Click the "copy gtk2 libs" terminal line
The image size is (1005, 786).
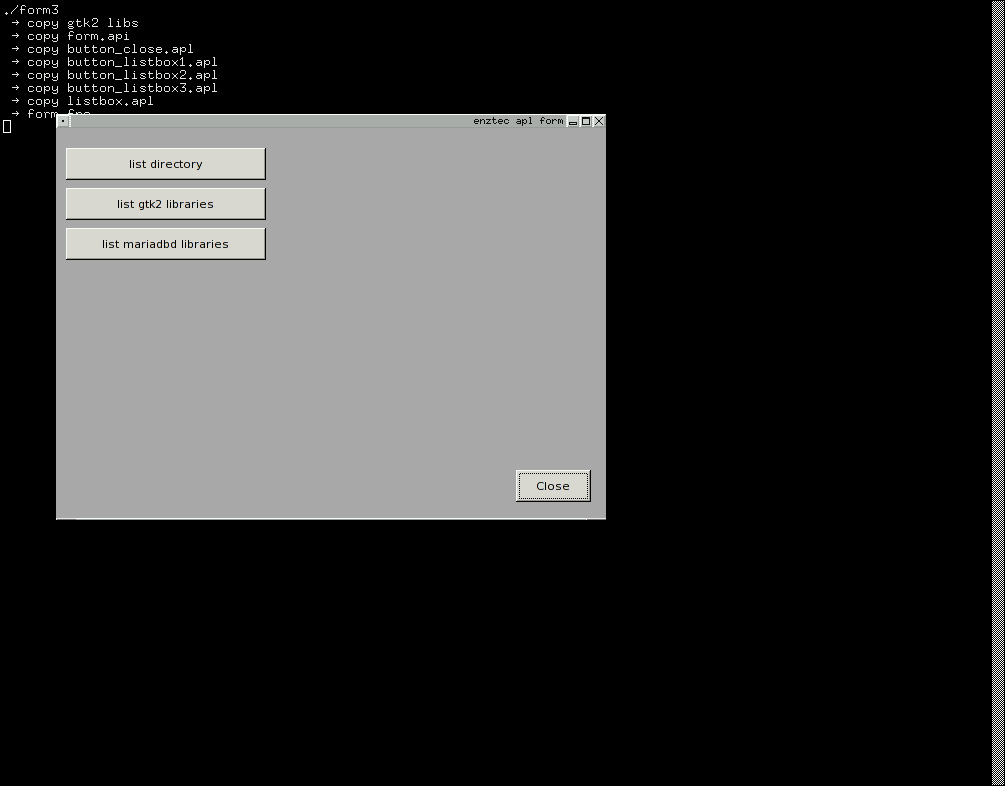click(82, 23)
